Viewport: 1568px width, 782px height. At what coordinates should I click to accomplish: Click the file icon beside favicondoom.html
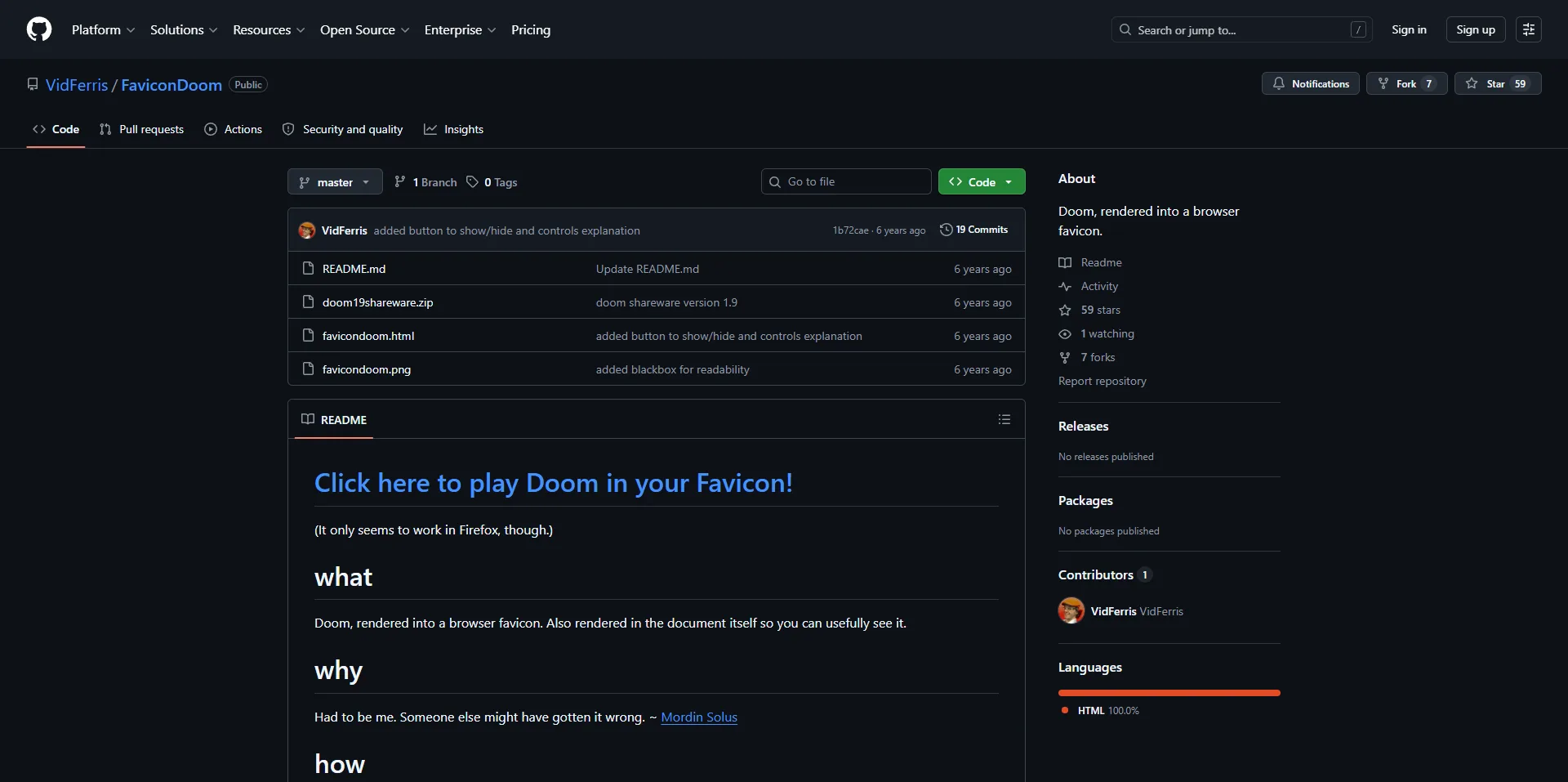coord(308,335)
